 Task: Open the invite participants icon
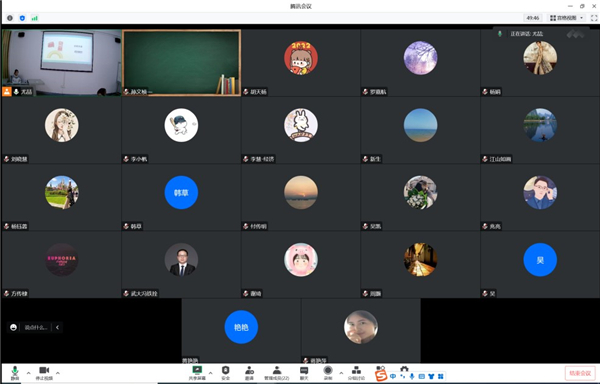pyautogui.click(x=249, y=373)
